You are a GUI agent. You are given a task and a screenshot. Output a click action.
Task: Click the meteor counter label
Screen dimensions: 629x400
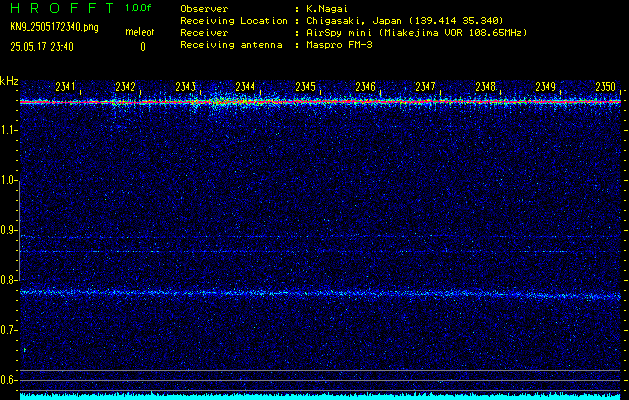pos(140,32)
